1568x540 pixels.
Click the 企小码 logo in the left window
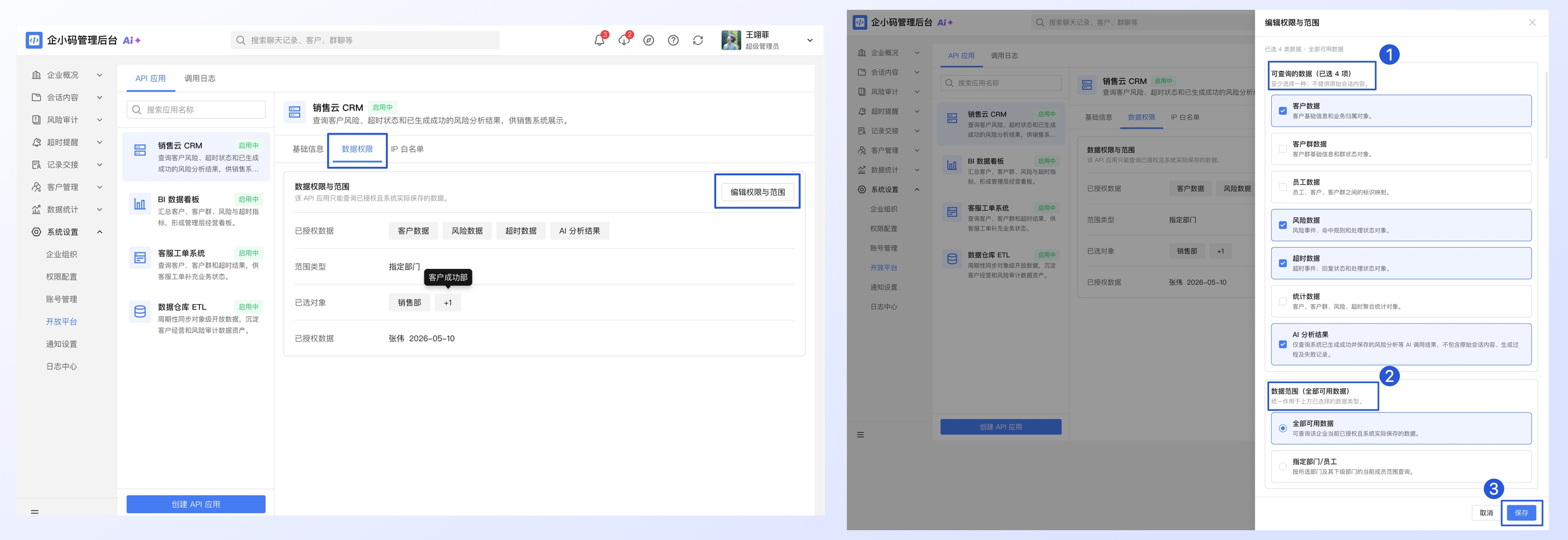tap(34, 40)
